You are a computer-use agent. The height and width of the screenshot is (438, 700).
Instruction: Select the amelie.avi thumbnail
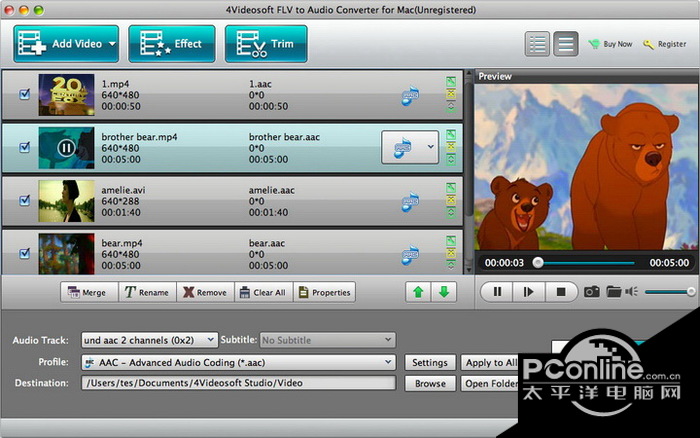[67, 201]
